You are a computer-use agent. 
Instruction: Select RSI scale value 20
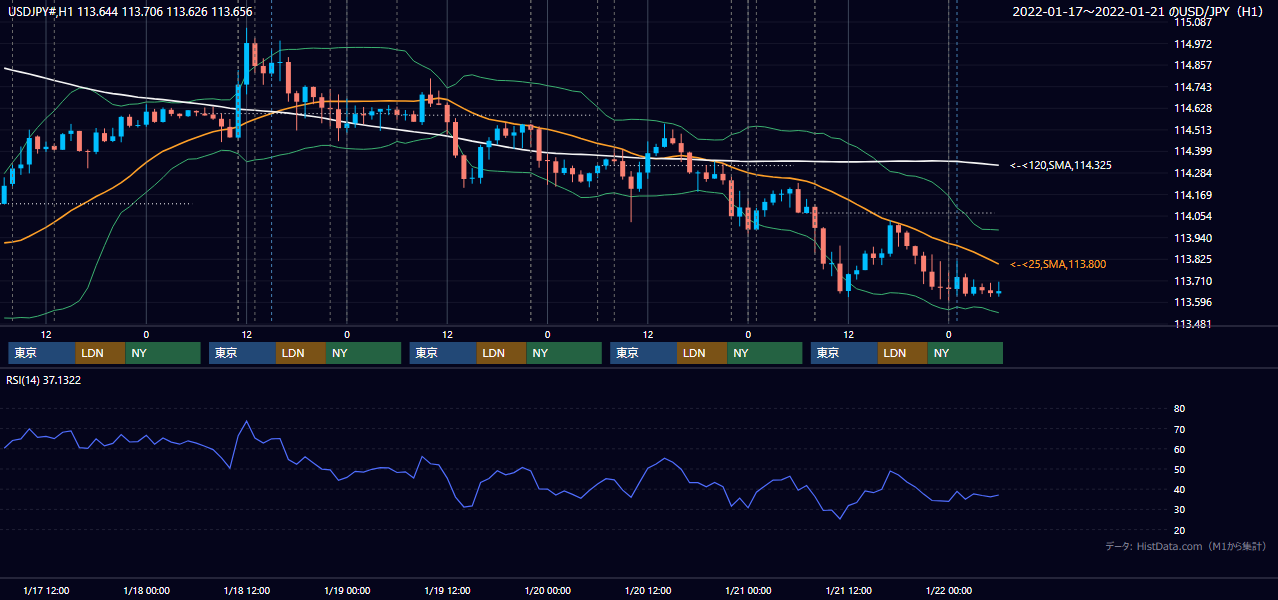[x=1179, y=530]
